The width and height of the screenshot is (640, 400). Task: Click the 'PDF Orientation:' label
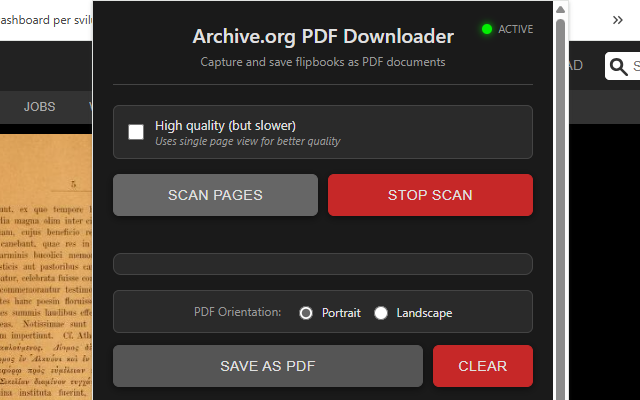[x=238, y=312]
